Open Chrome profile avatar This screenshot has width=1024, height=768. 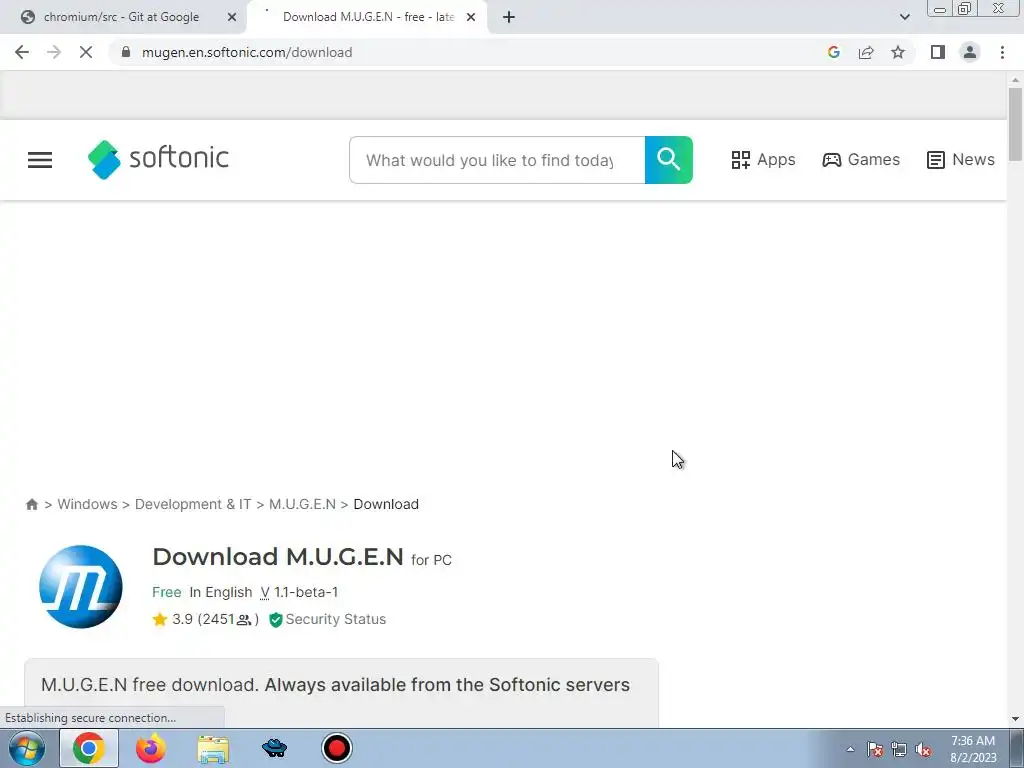[x=970, y=52]
